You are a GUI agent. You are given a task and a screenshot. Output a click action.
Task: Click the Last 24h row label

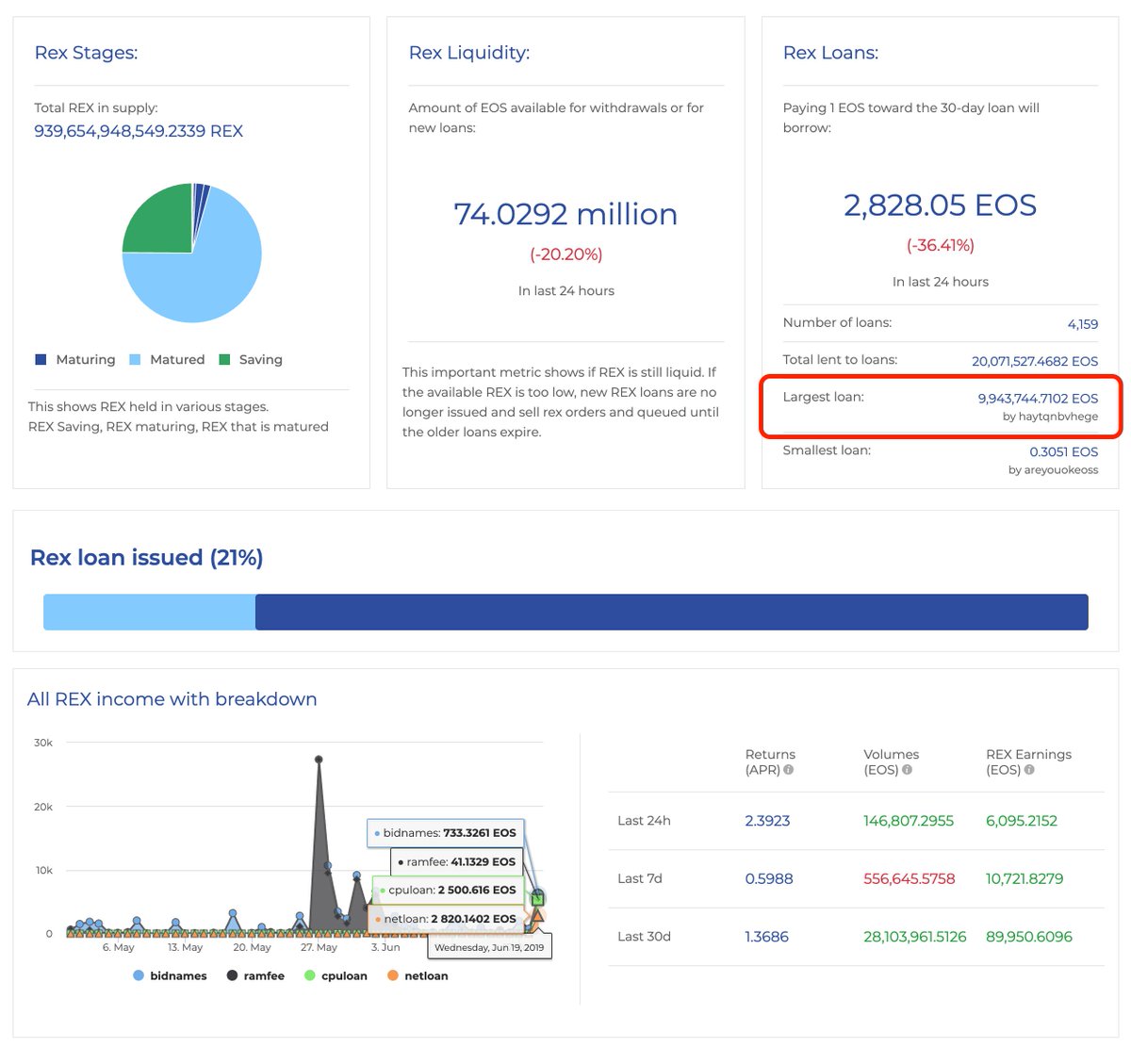(x=644, y=821)
